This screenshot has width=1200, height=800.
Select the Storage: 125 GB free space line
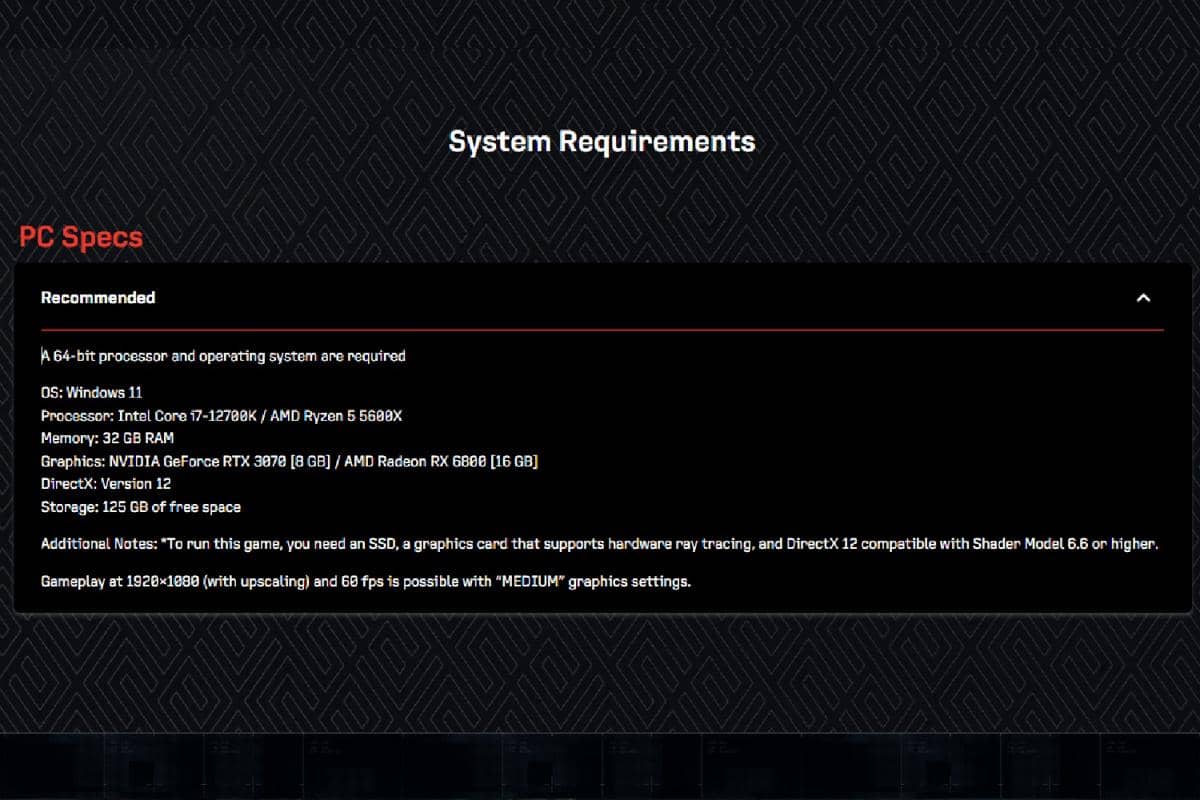click(x=141, y=507)
